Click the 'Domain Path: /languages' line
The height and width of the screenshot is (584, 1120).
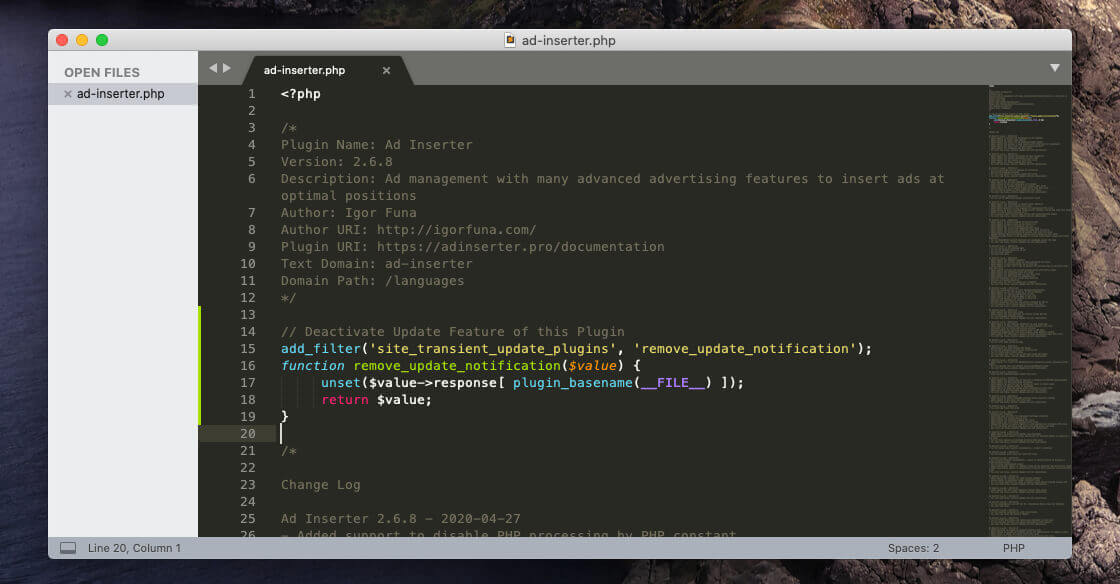click(x=372, y=281)
